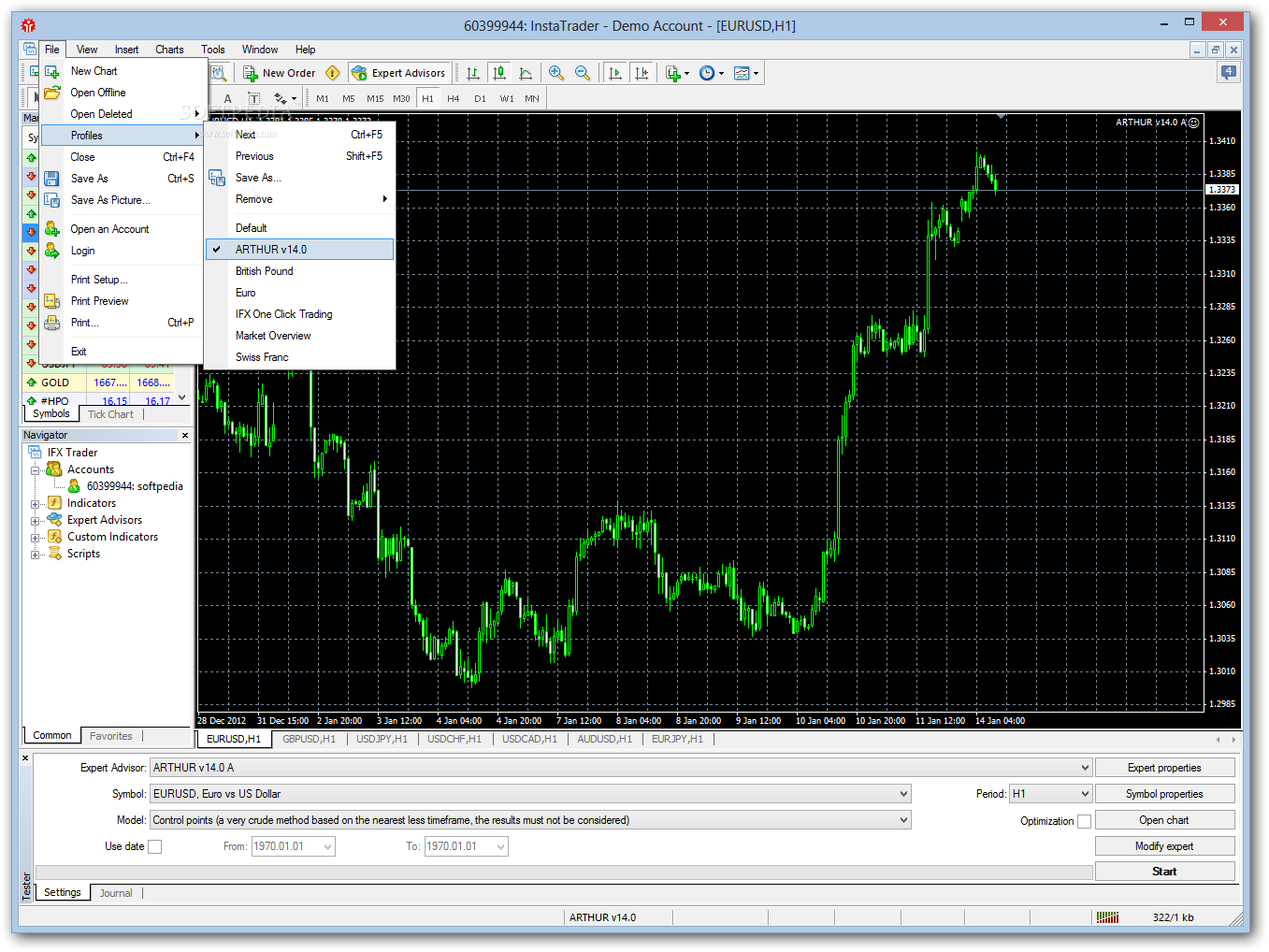Select Save As Picture menu entry

pyautogui.click(x=123, y=200)
